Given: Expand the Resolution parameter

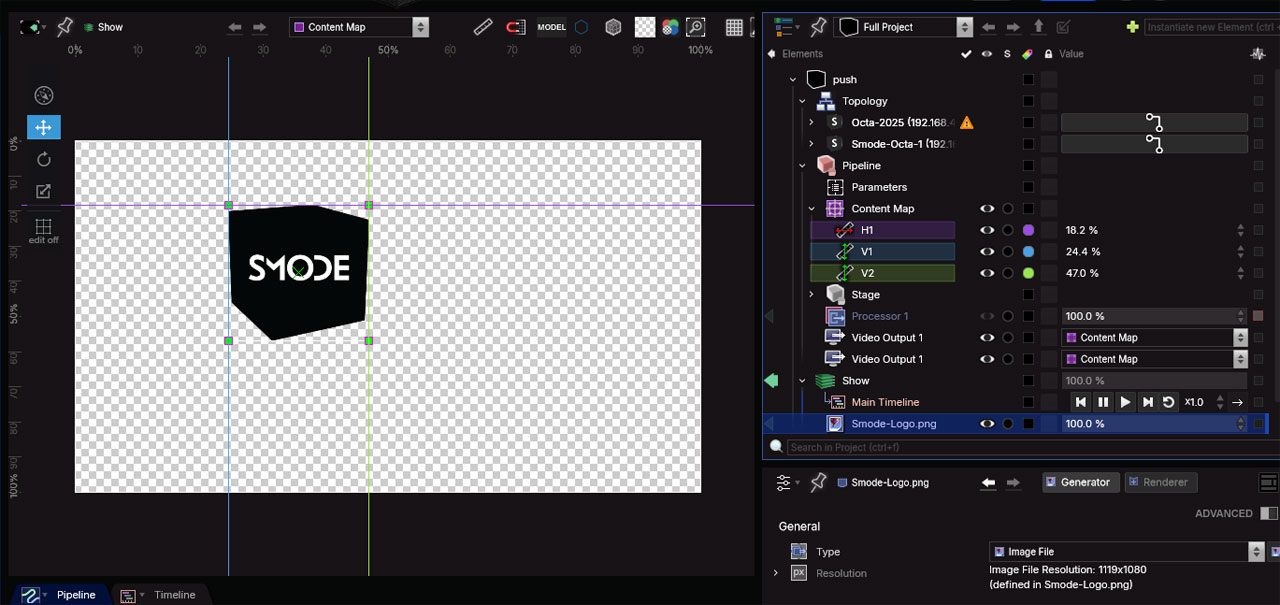Looking at the screenshot, I should (x=775, y=573).
